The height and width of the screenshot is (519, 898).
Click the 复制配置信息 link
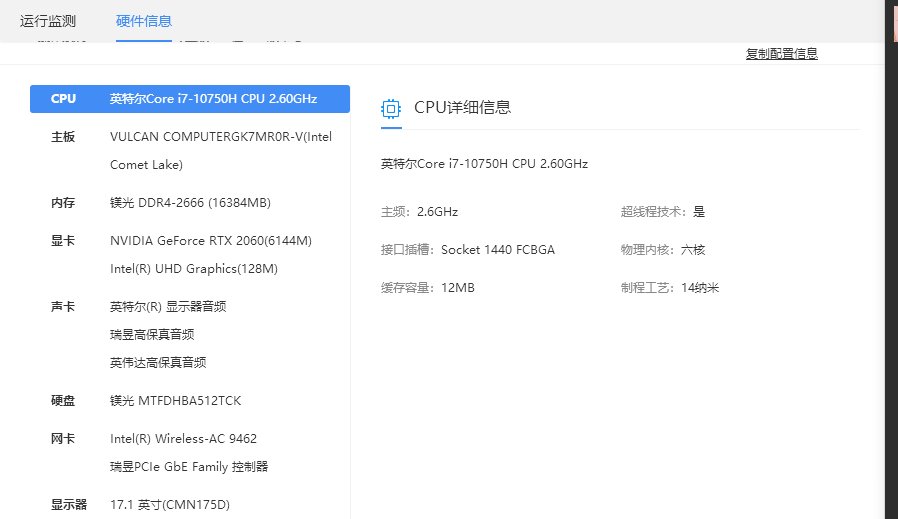point(781,54)
